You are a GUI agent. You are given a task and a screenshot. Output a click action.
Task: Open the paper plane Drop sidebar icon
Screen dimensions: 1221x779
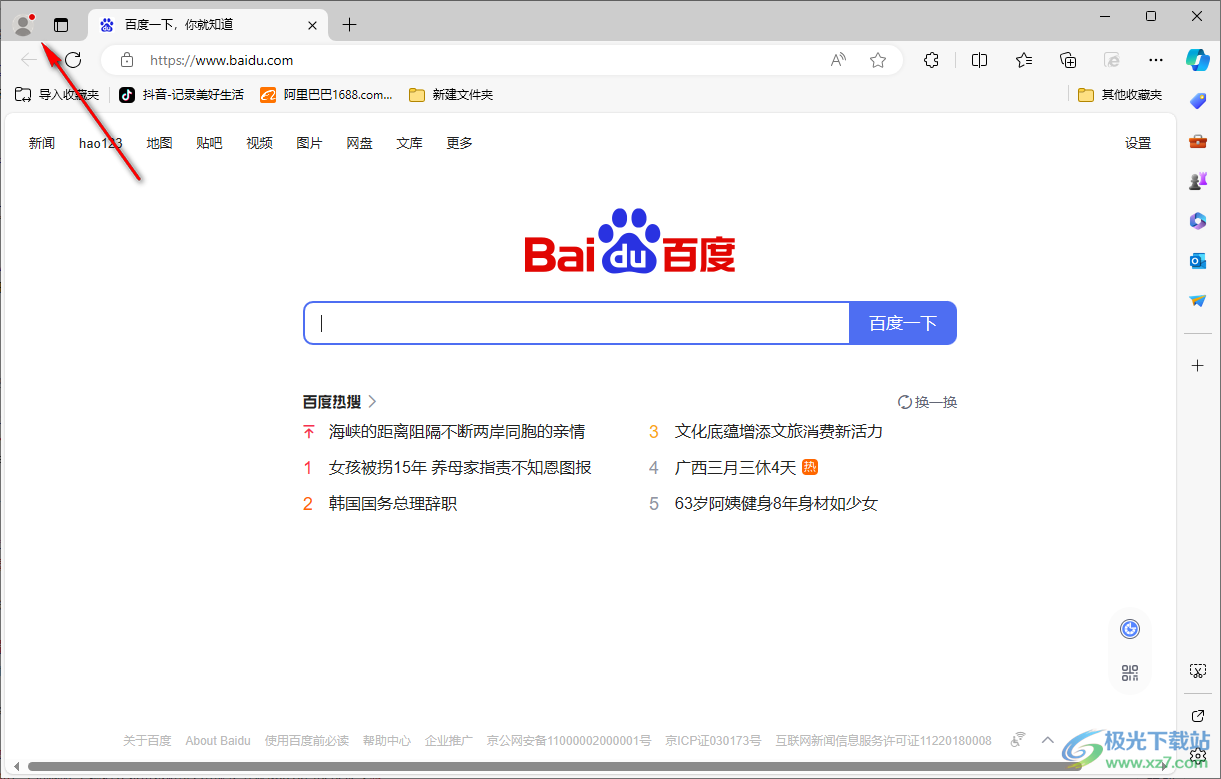coord(1198,301)
